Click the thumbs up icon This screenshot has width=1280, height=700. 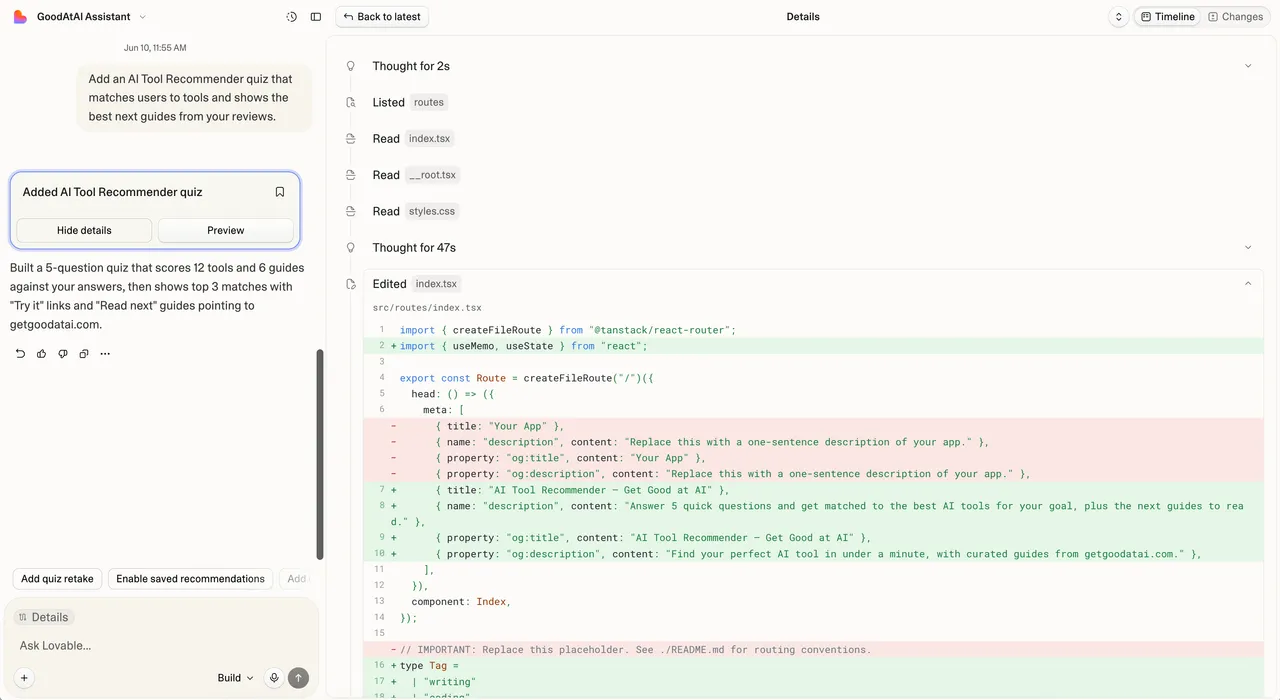[x=42, y=354]
